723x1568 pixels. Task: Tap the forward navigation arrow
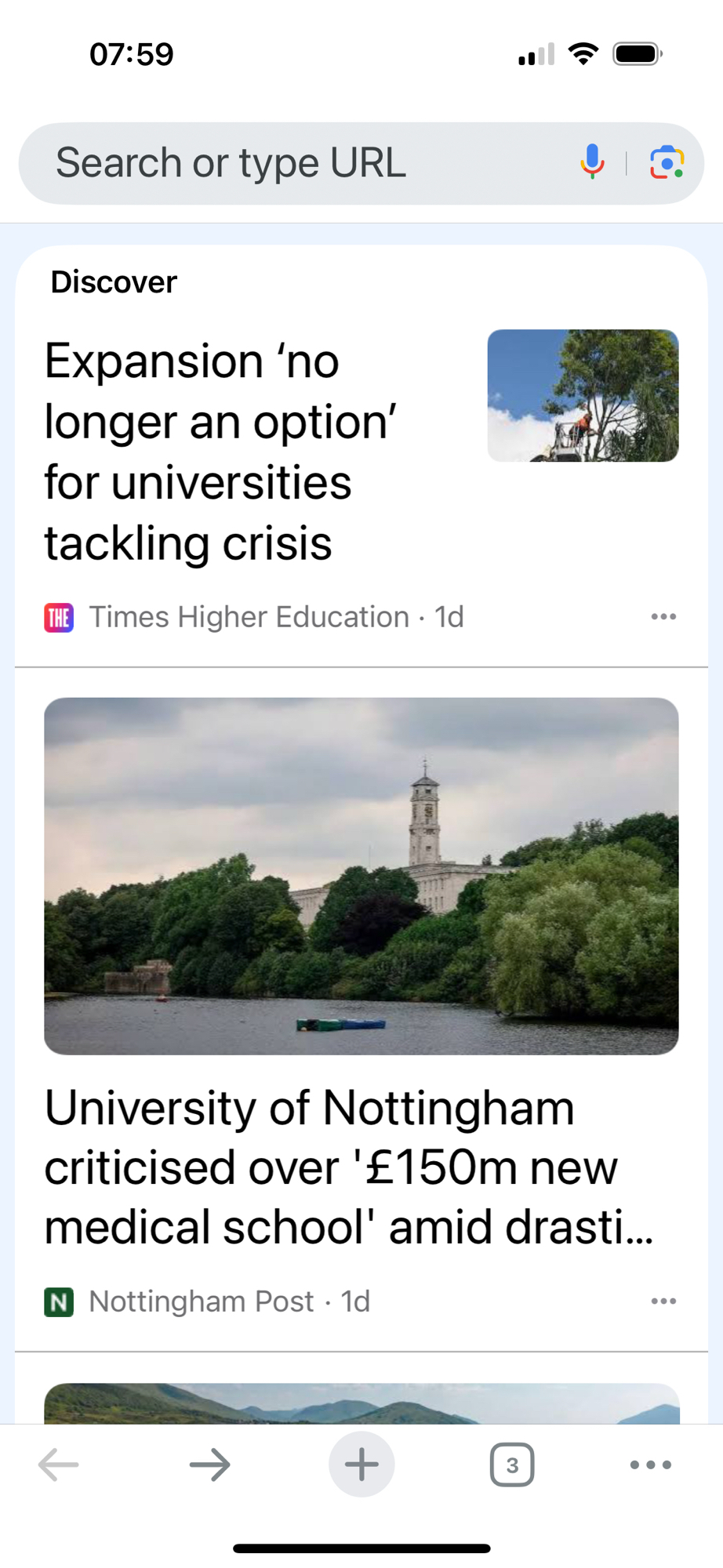[x=210, y=1464]
